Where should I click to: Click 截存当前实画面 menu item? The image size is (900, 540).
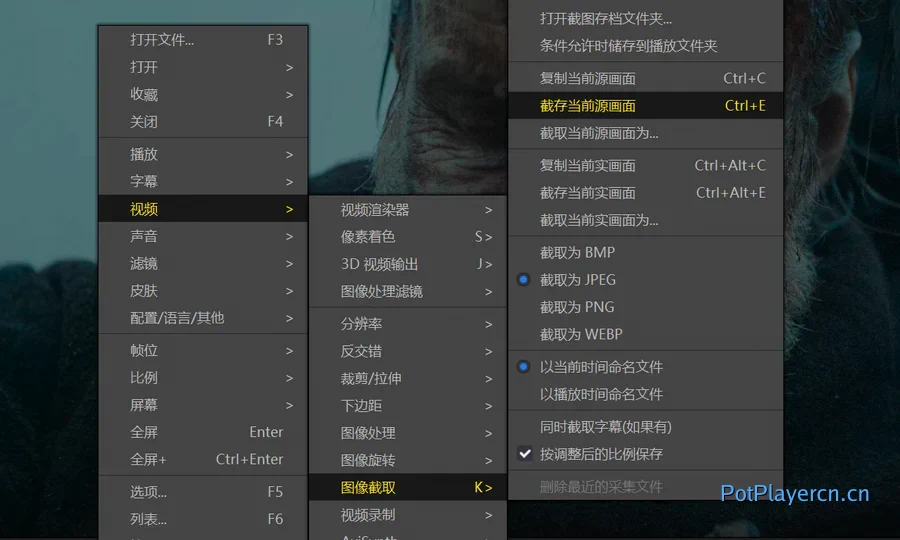click(646, 193)
